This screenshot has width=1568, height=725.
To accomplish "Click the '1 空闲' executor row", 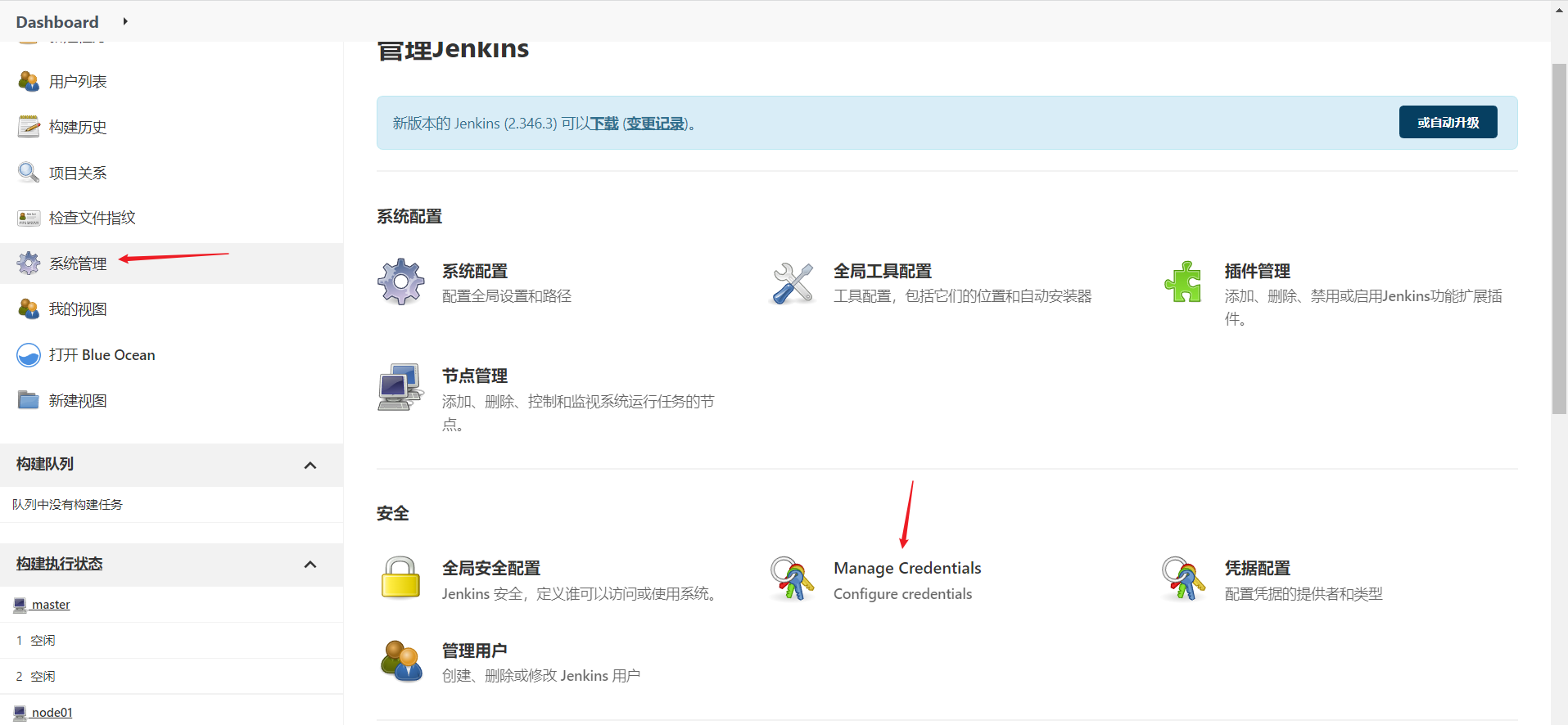I will pyautogui.click(x=171, y=641).
